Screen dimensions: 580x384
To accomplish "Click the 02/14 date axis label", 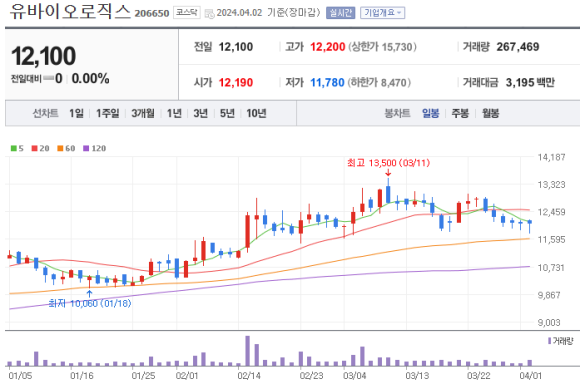I will click(x=249, y=376).
